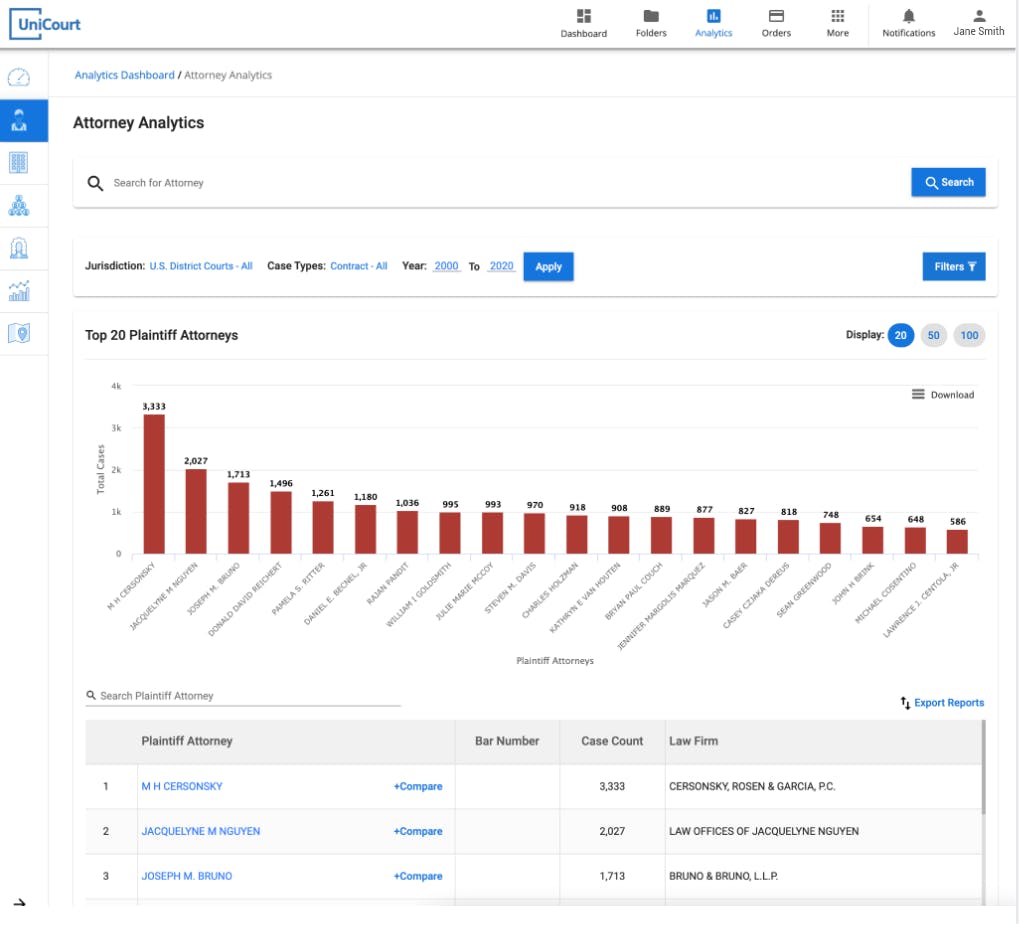Open the M H CERSONSKY attorney link

[x=182, y=786]
